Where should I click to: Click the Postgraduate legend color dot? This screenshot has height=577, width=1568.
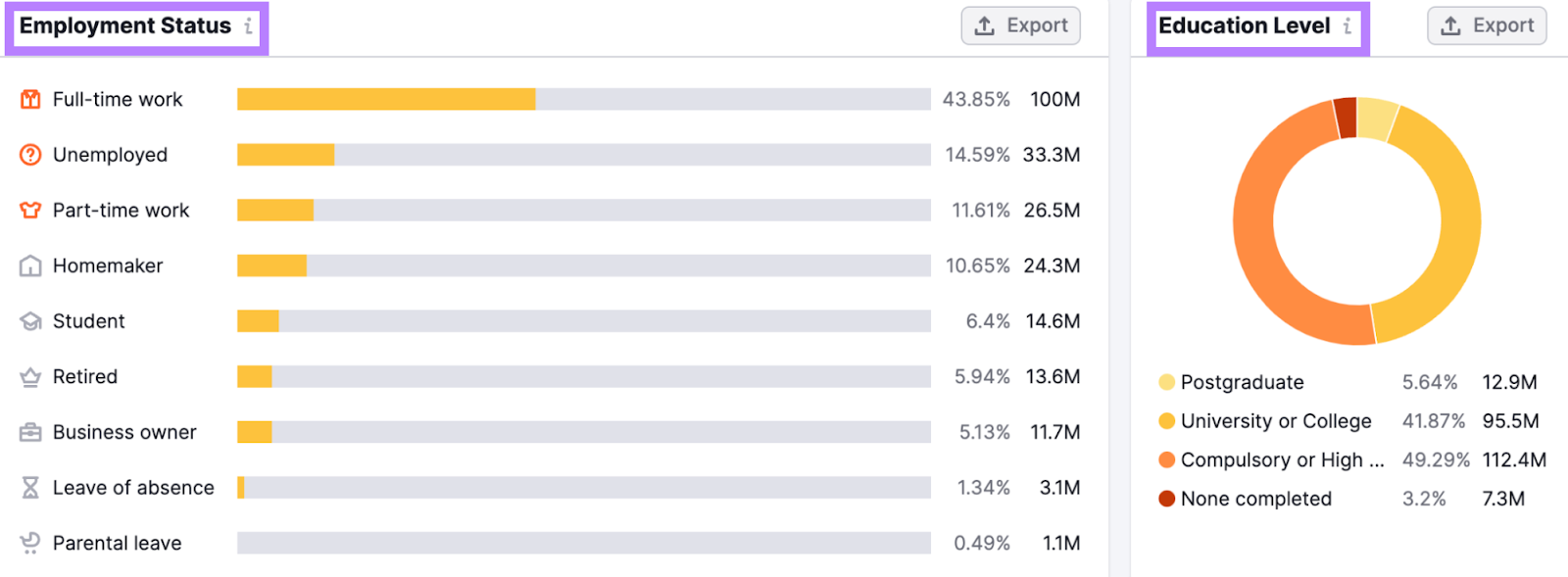click(x=1166, y=382)
